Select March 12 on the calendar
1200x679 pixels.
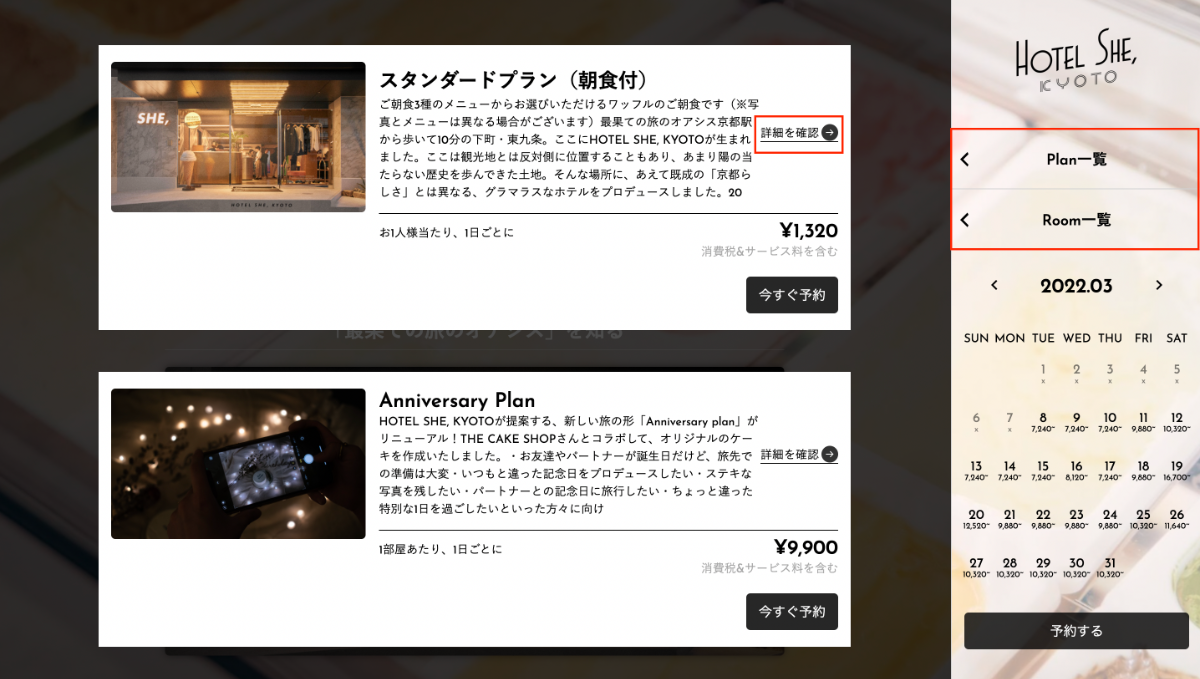tap(1177, 422)
